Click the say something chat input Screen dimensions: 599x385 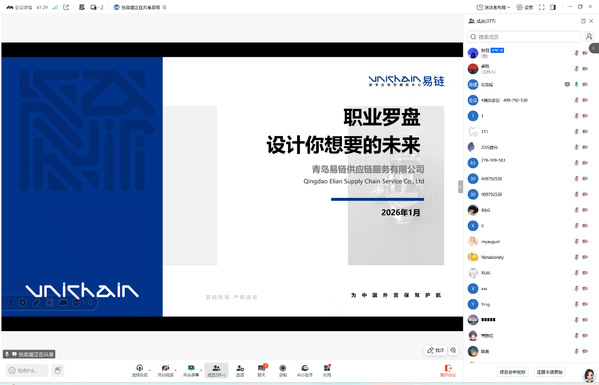pyautogui.click(x=27, y=370)
